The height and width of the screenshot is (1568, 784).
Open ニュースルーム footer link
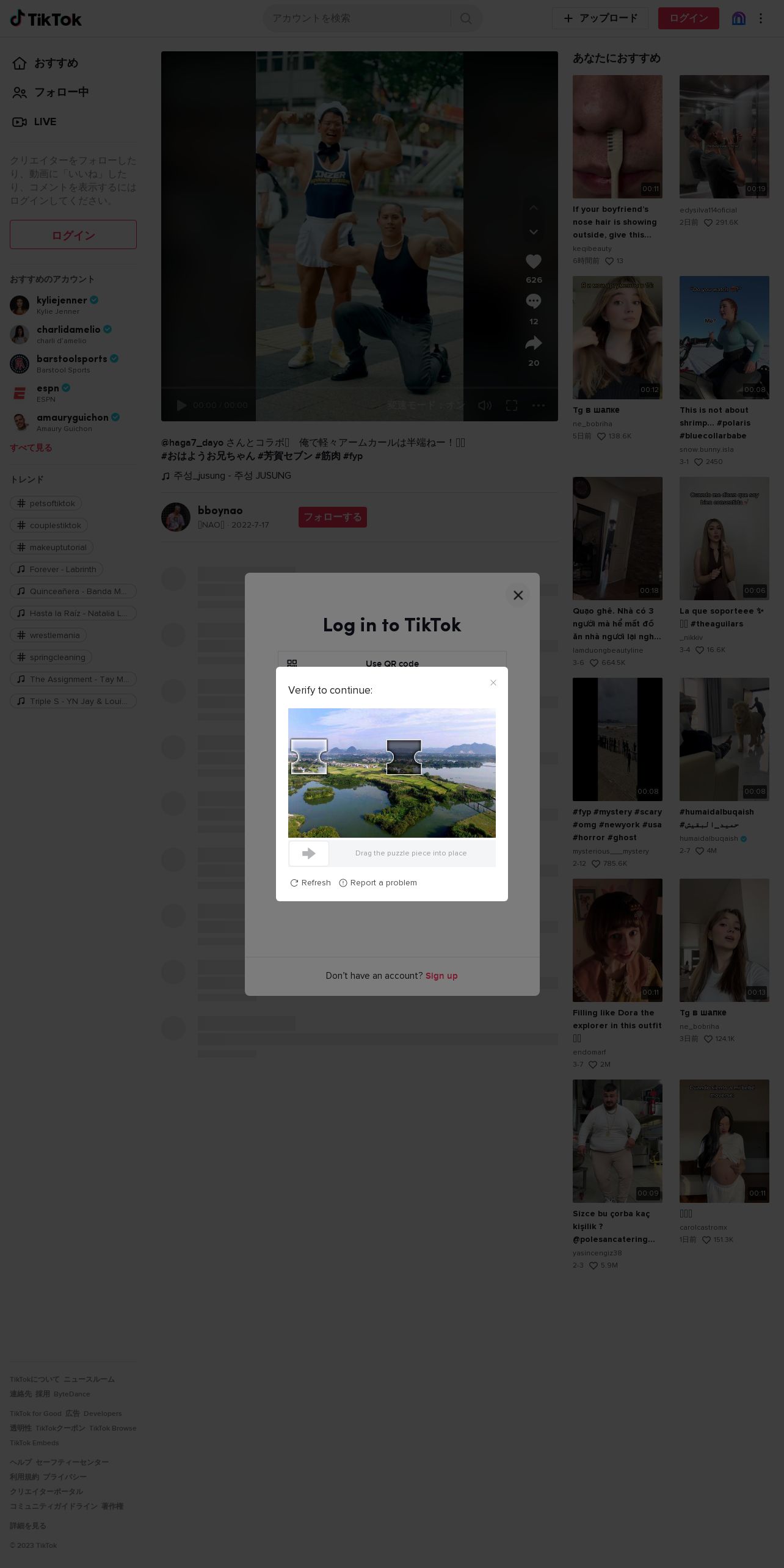tap(89, 1379)
